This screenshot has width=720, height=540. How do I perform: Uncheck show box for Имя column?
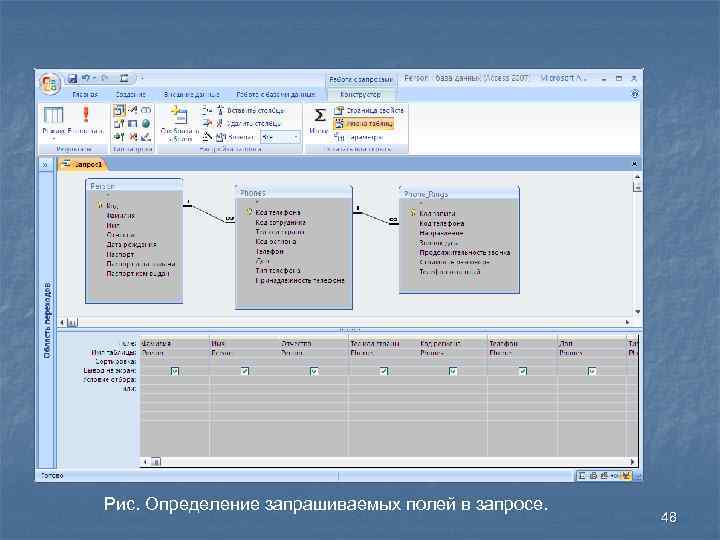point(245,371)
